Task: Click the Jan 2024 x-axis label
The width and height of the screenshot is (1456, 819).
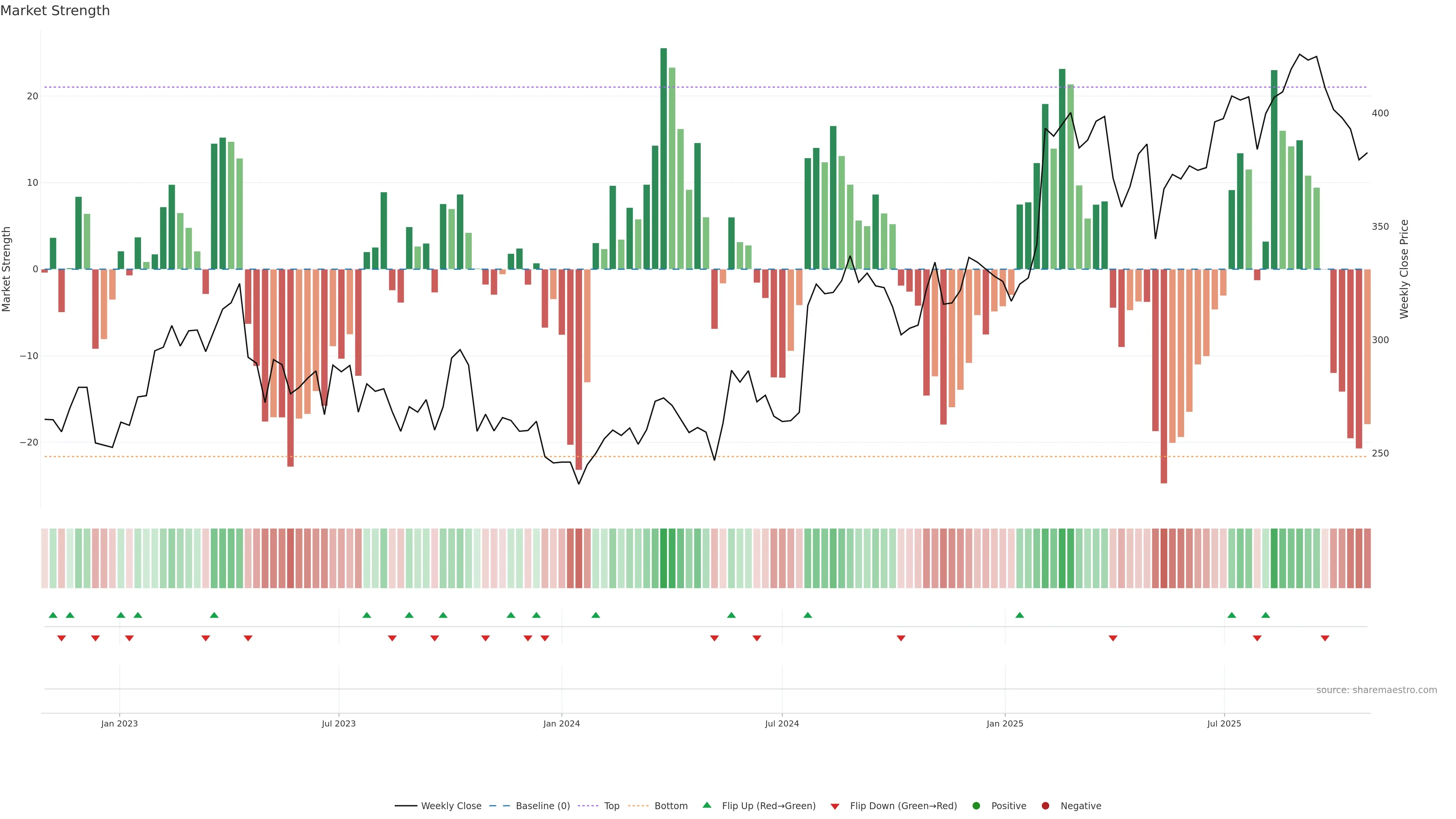Action: [561, 723]
